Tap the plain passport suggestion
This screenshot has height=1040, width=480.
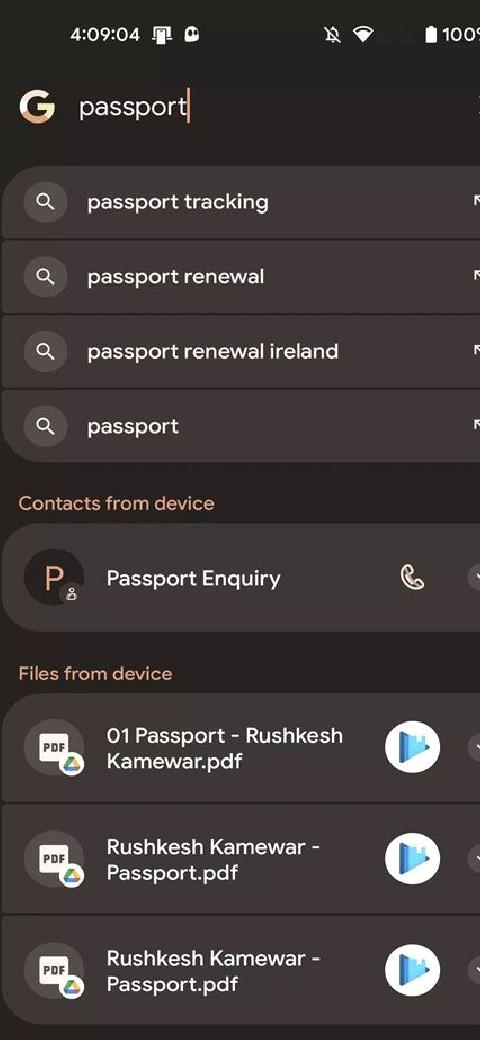coord(240,426)
